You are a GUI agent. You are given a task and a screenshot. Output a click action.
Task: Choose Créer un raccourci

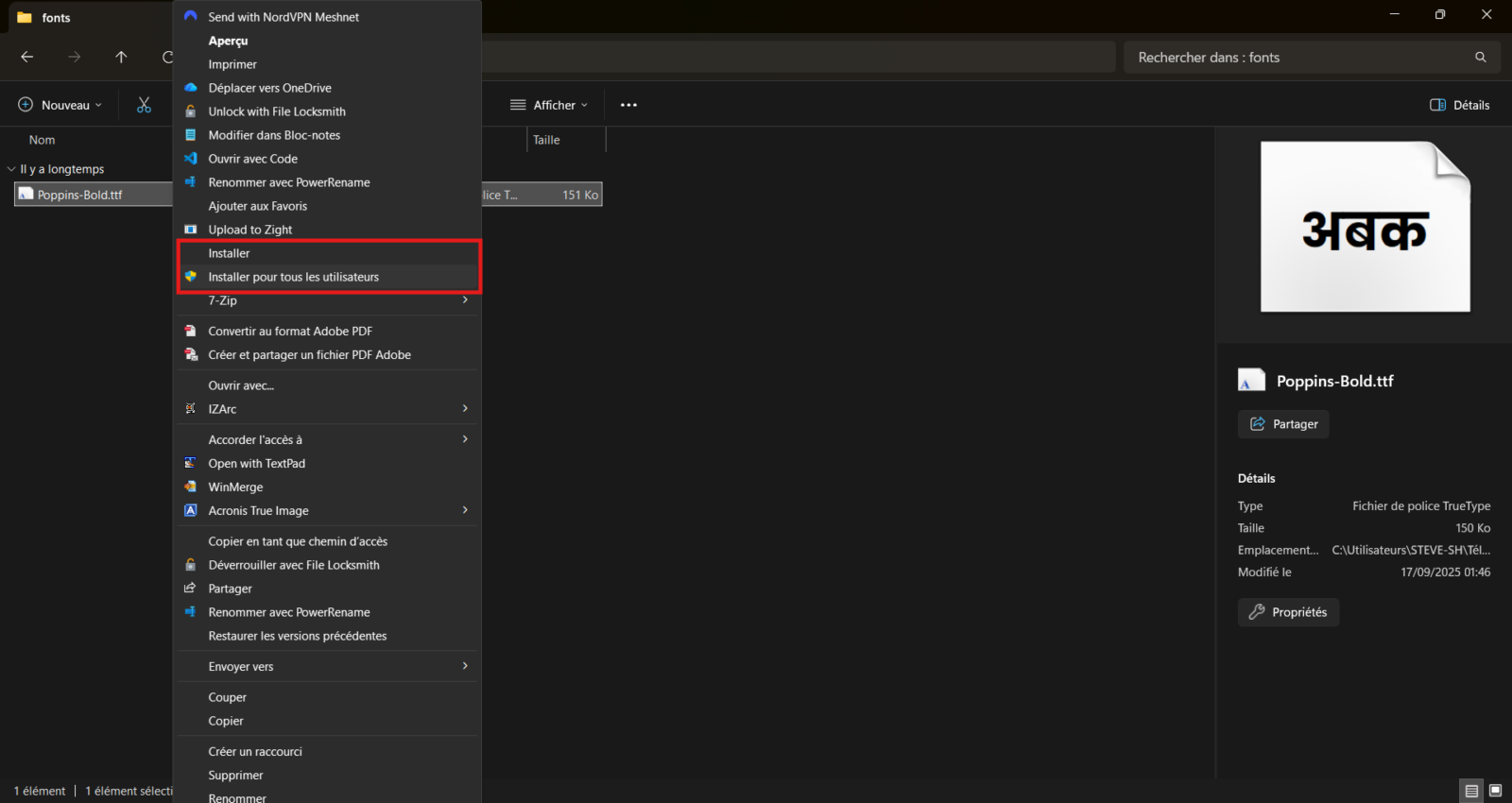tap(327, 752)
